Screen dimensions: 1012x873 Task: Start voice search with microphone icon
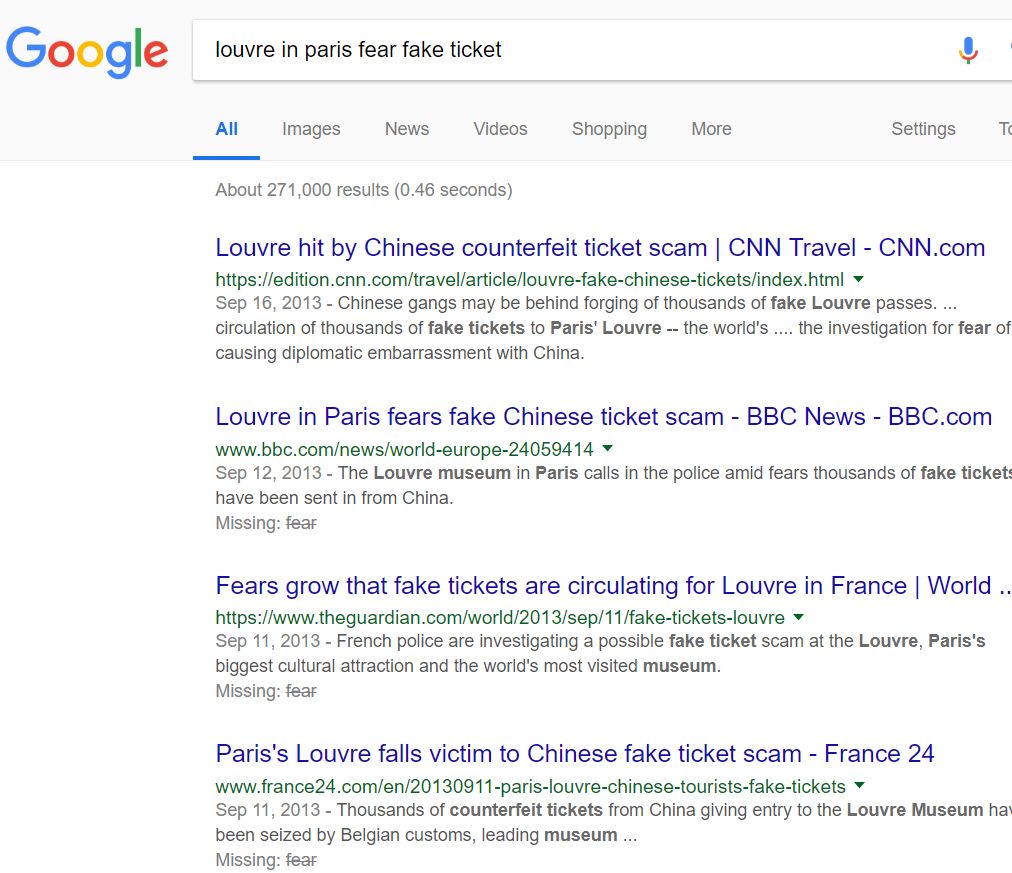coord(967,50)
